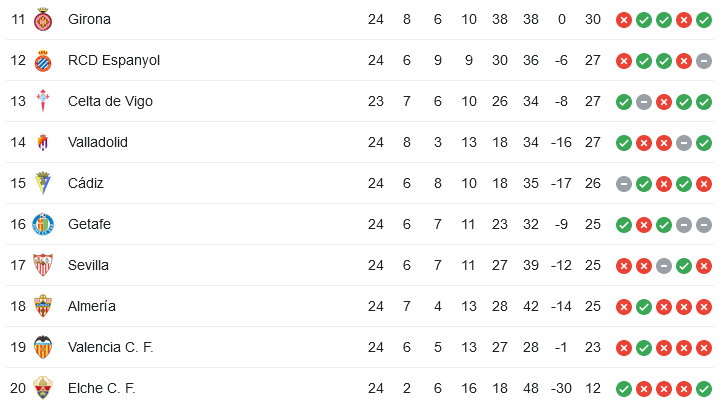Screen dimensions: 727x405
Task: Click the Valladolid club crest
Action: point(43,142)
